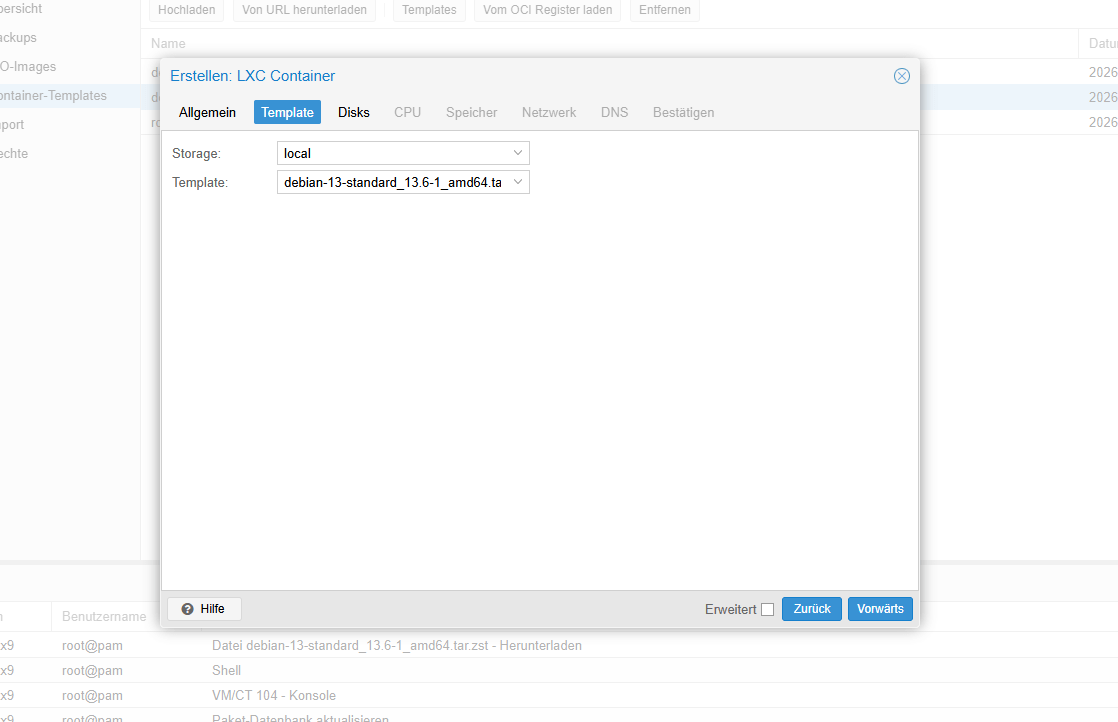Go forward with the Vorwärts button
1118x722 pixels.
(x=880, y=609)
